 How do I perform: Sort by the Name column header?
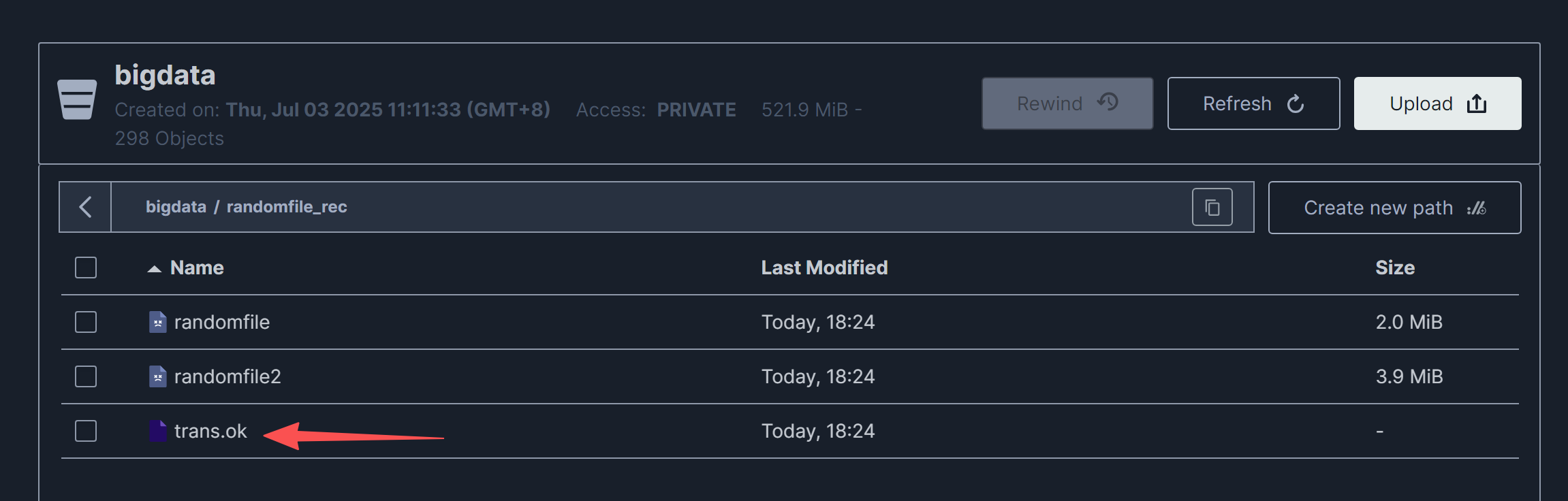click(197, 268)
